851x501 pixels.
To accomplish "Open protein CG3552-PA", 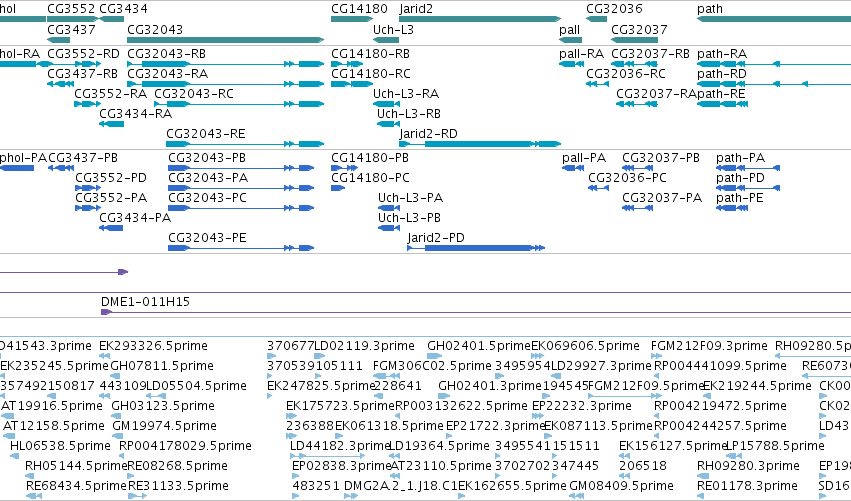I will (111, 198).
